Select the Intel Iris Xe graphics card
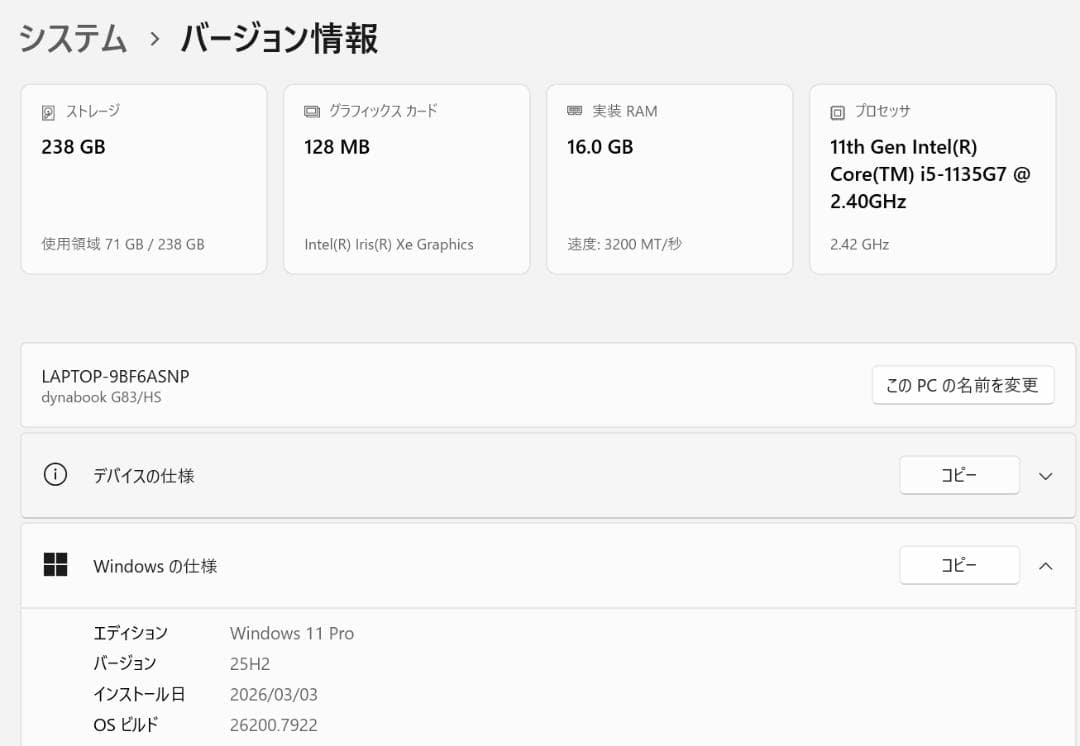This screenshot has height=746, width=1080. (406, 178)
